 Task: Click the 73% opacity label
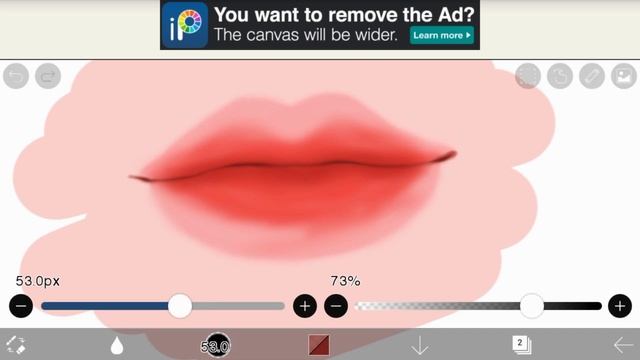[x=345, y=281]
